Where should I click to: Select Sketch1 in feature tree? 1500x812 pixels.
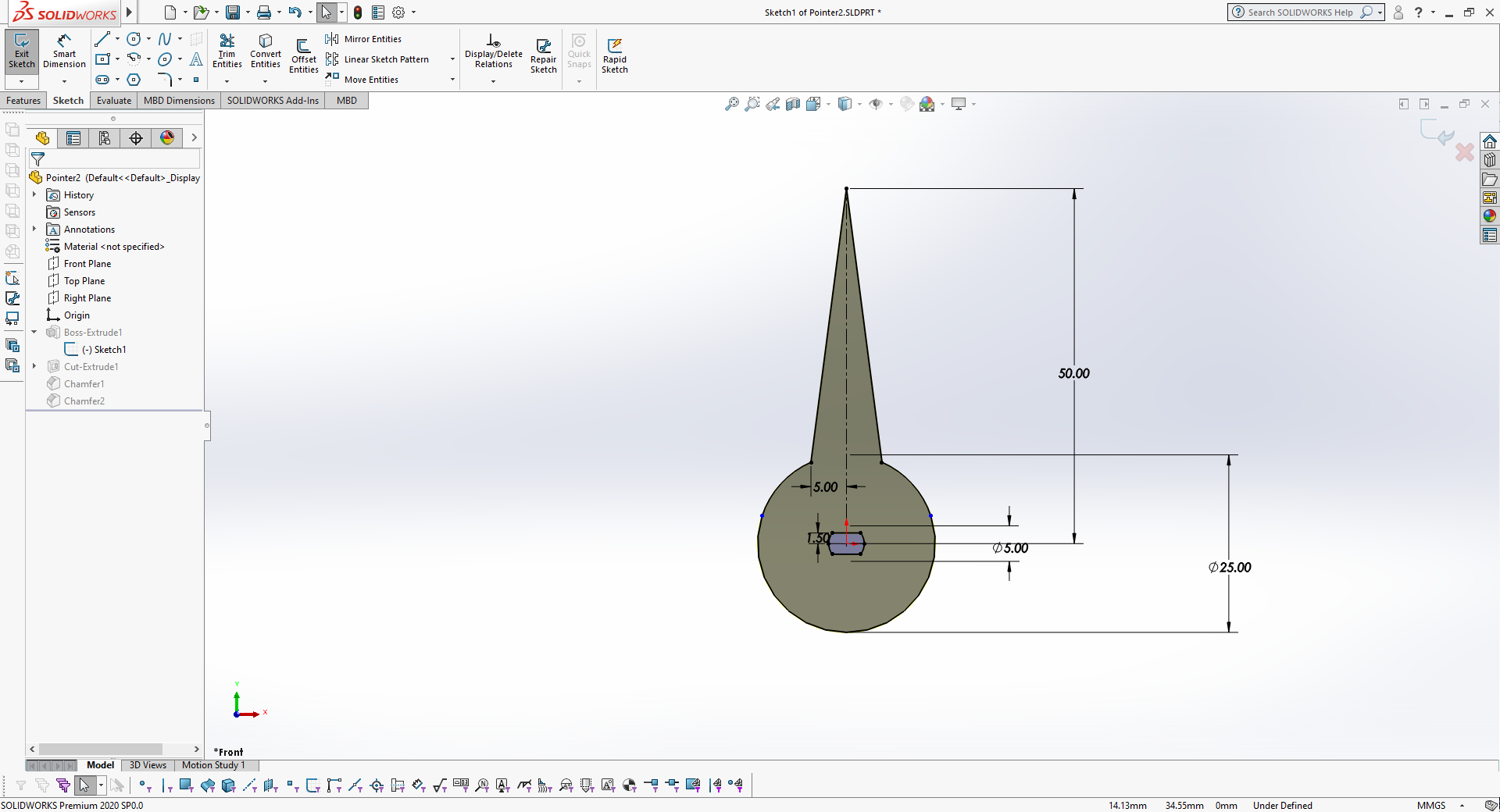coord(95,350)
